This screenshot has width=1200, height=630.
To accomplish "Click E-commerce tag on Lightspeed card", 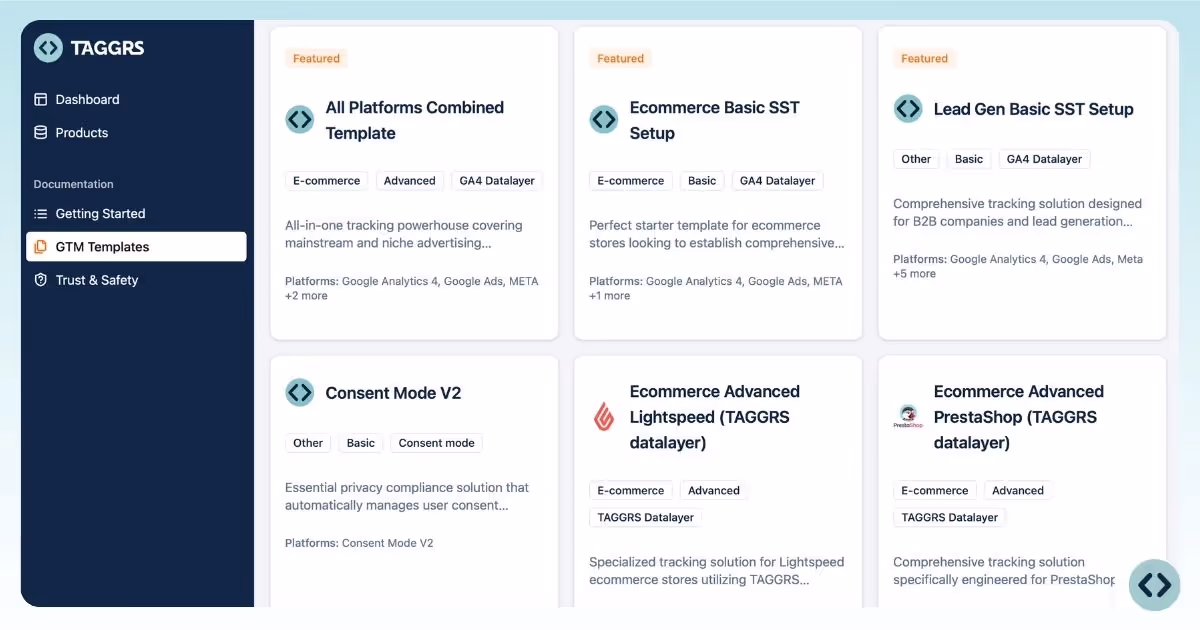I will coord(630,491).
